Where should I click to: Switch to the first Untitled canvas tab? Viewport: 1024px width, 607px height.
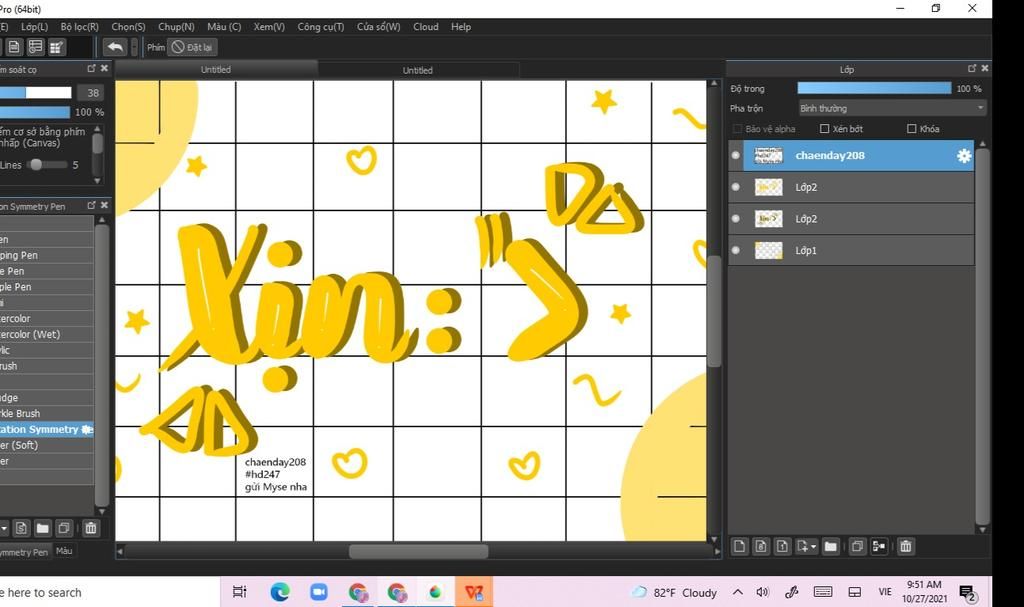tap(216, 70)
